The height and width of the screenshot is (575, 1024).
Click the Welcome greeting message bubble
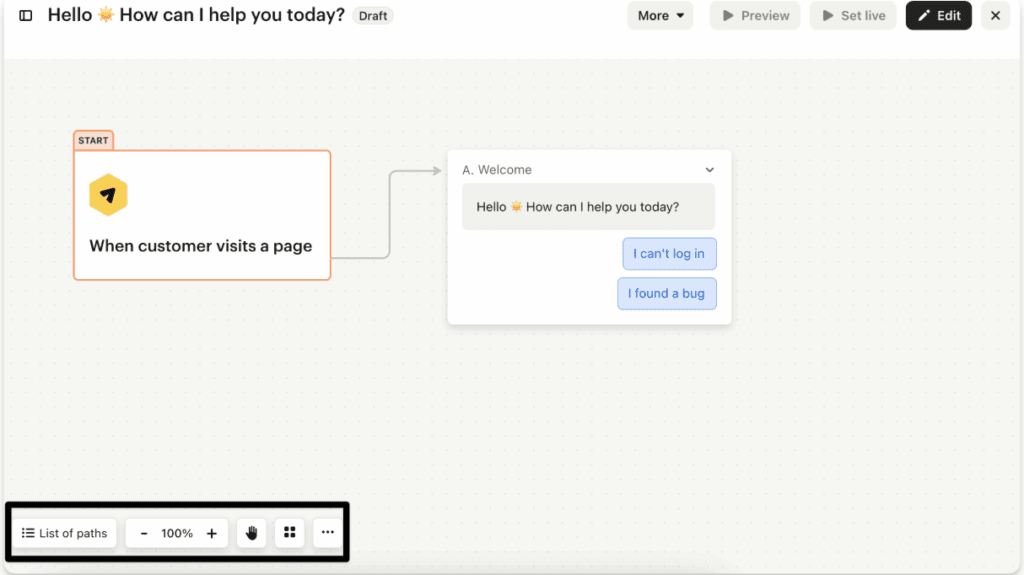pos(588,207)
